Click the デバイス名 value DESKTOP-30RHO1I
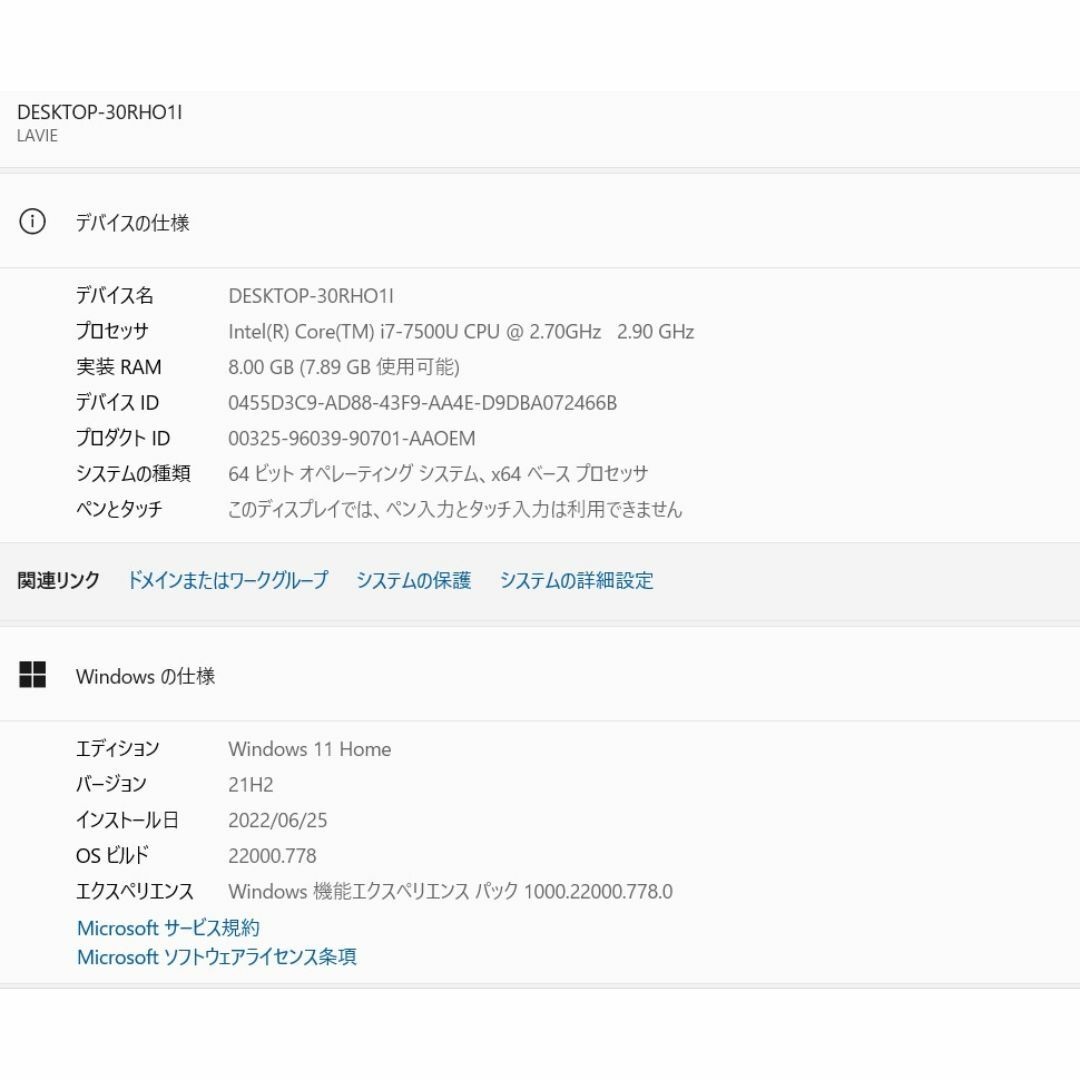 (311, 296)
